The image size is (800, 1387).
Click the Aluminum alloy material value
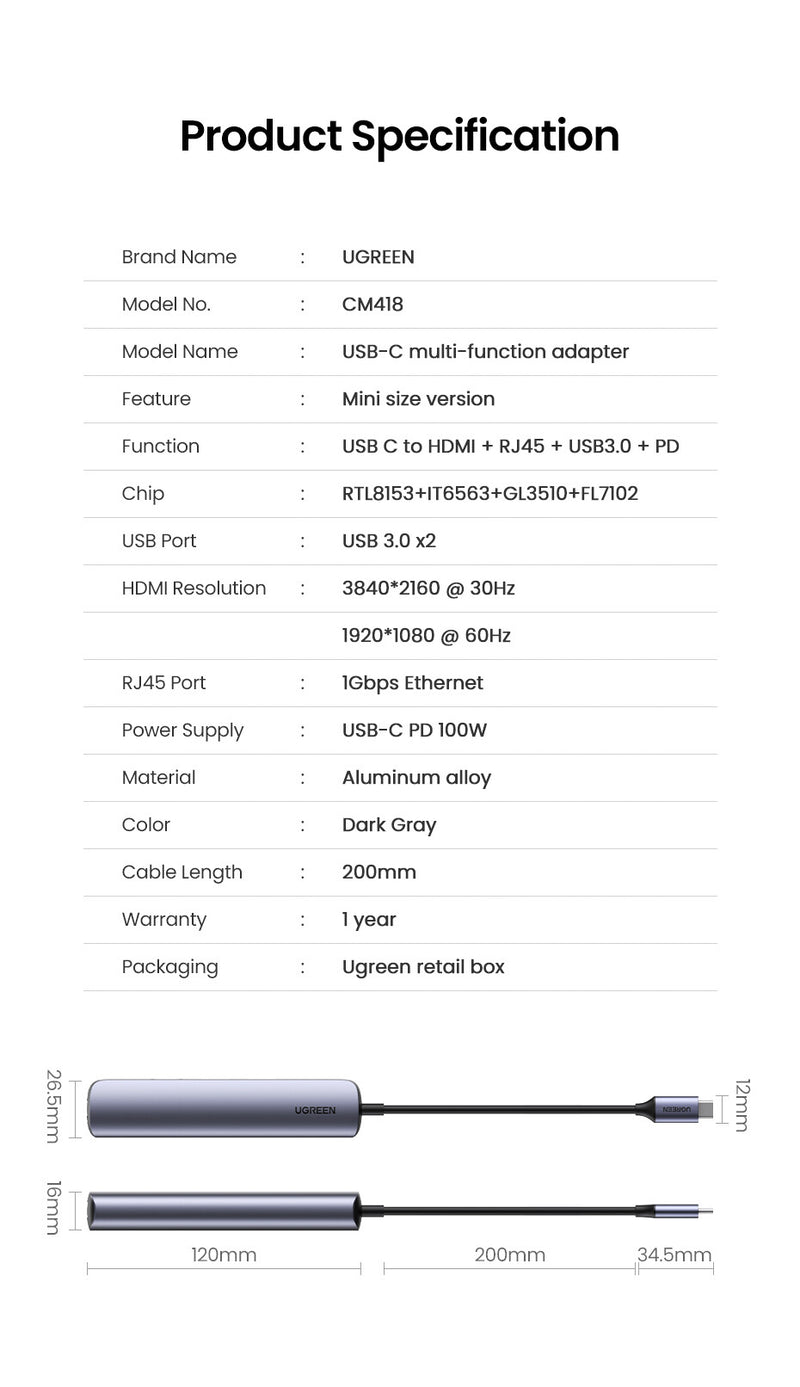416,778
